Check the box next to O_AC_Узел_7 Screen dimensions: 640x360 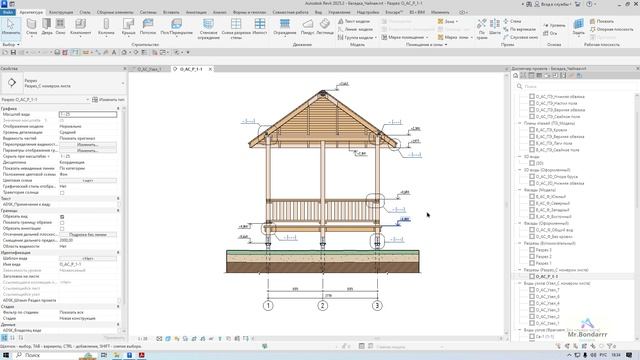[x=532, y=290]
